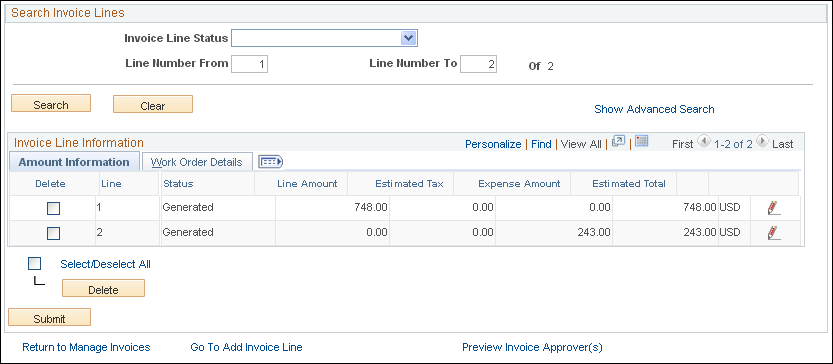The image size is (833, 364).
Task: Check Delete box for line 2
Action: (54, 233)
